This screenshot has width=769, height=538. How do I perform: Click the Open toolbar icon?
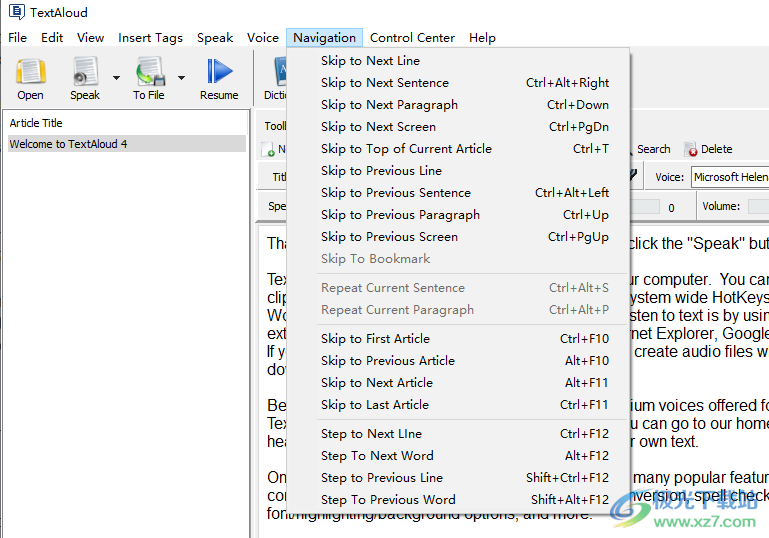coord(30,72)
